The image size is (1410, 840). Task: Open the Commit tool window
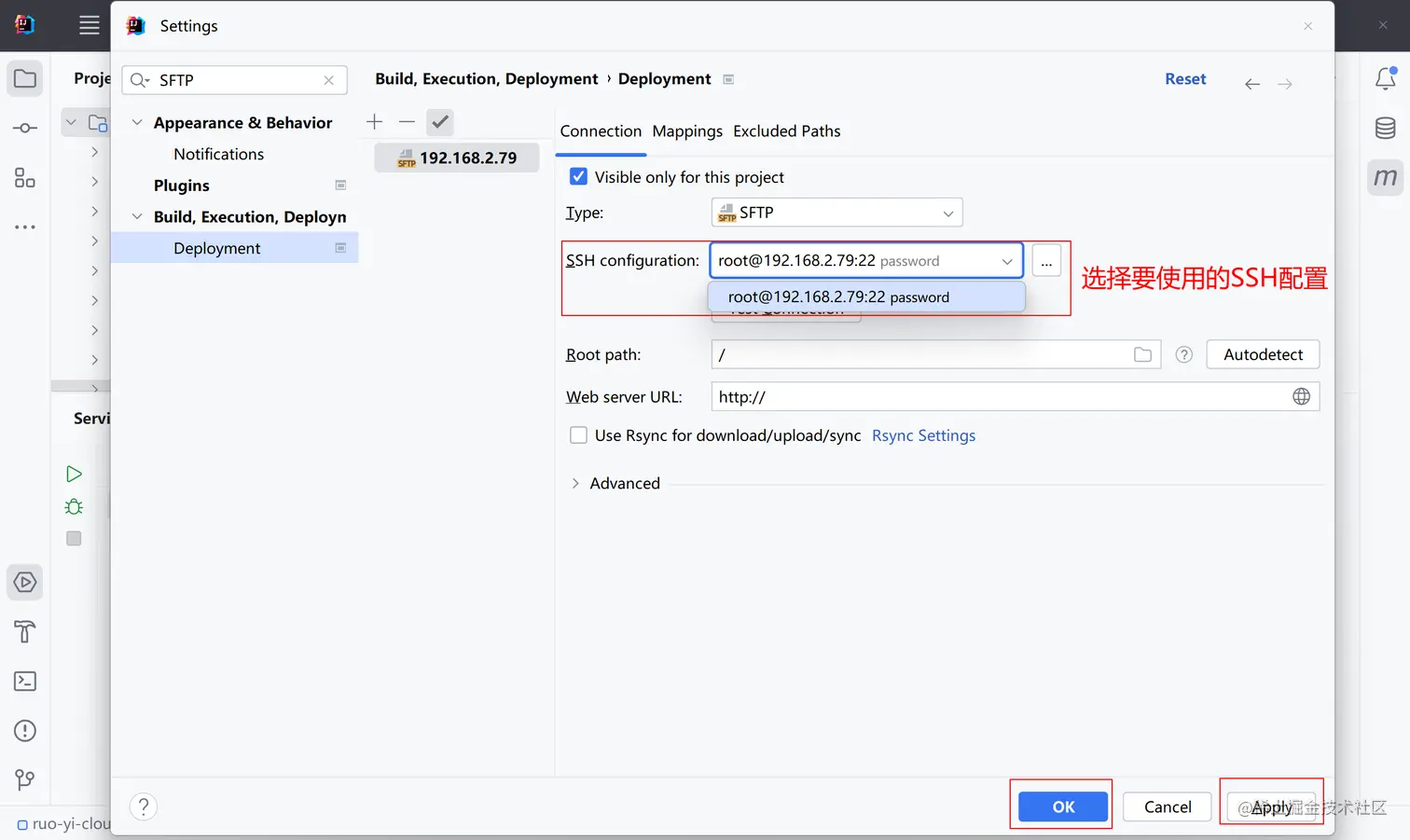tap(25, 128)
